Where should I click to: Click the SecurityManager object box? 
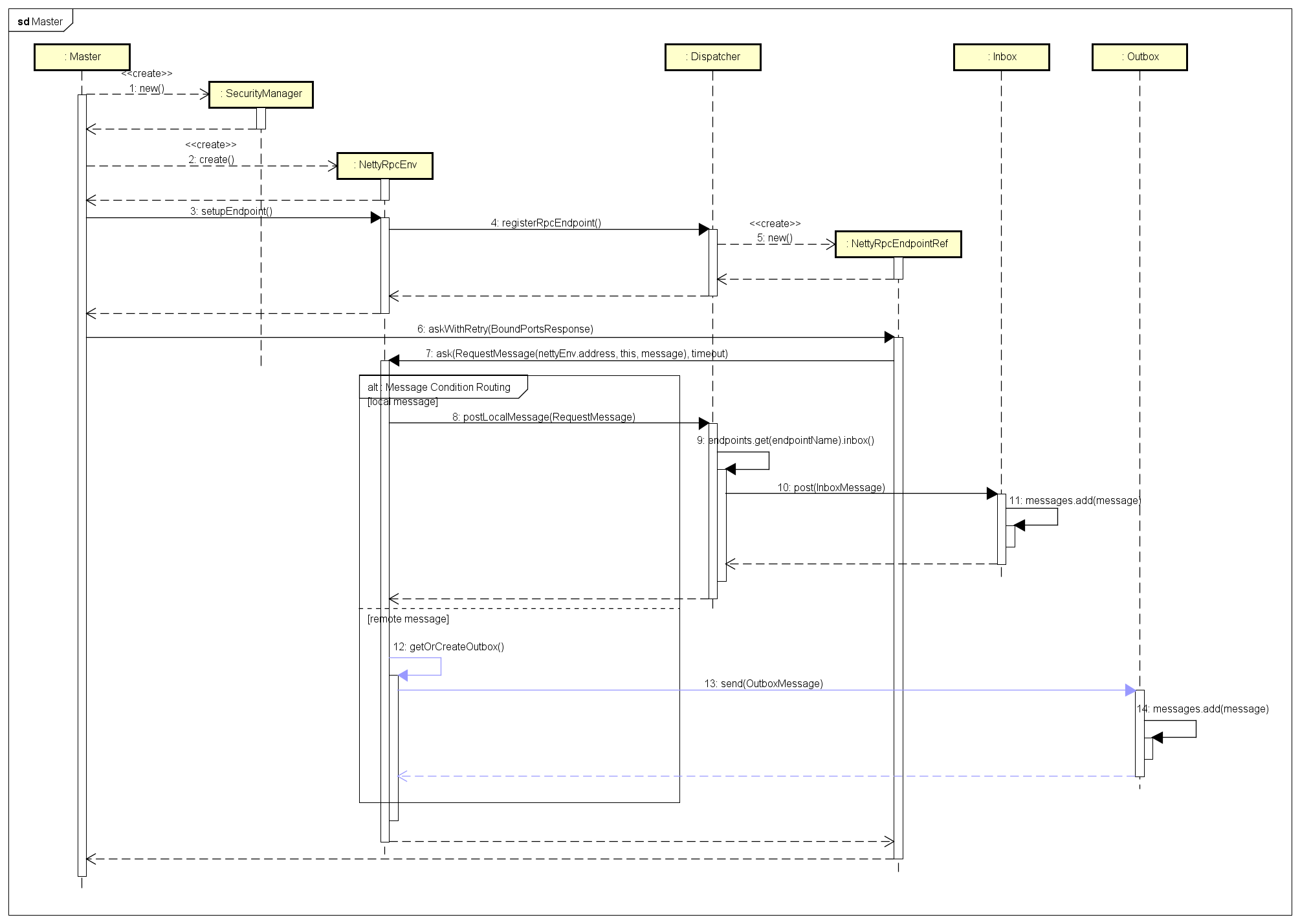[x=261, y=94]
